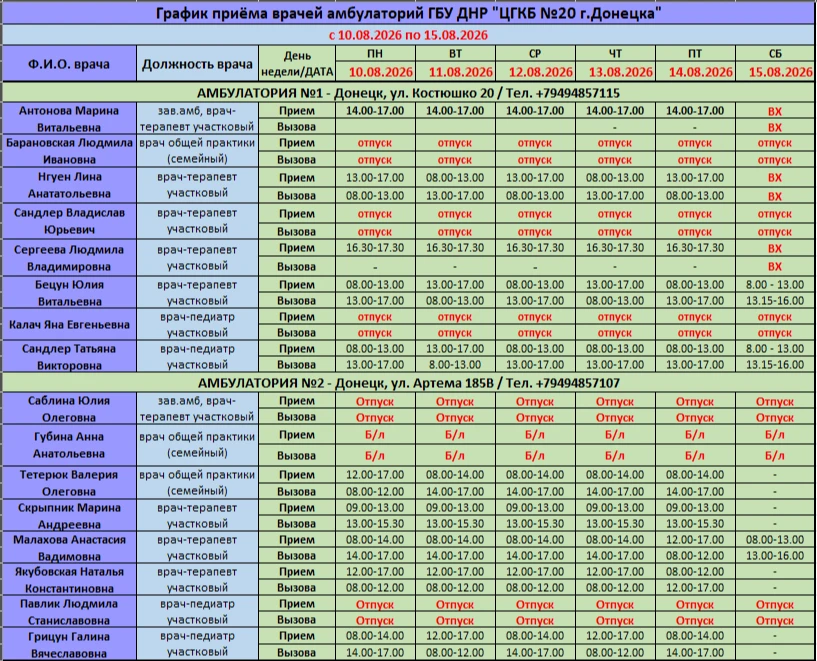Click Малахова Saturday calls 13.00-16.00 cell
Screen dimensions: 817x661
coord(775,556)
